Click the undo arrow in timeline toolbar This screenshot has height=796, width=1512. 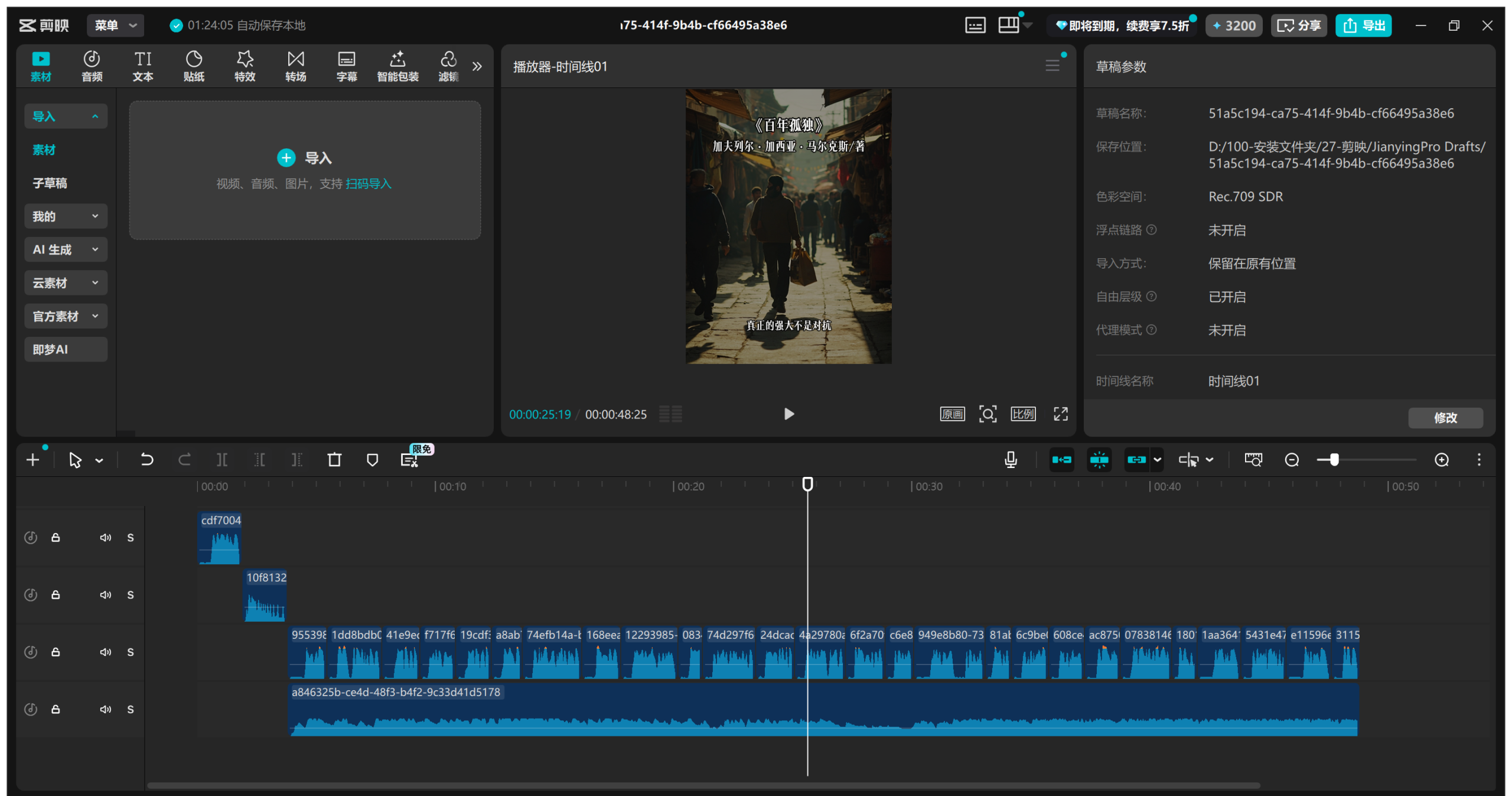click(146, 460)
